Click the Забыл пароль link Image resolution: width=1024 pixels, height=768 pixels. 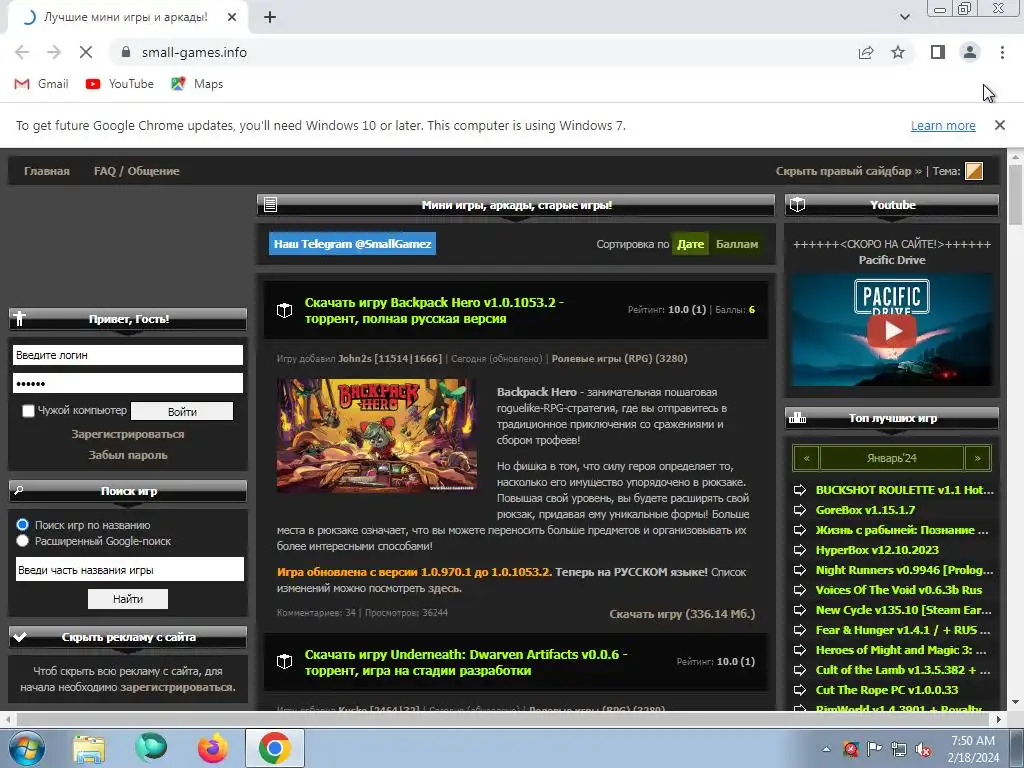point(128,455)
